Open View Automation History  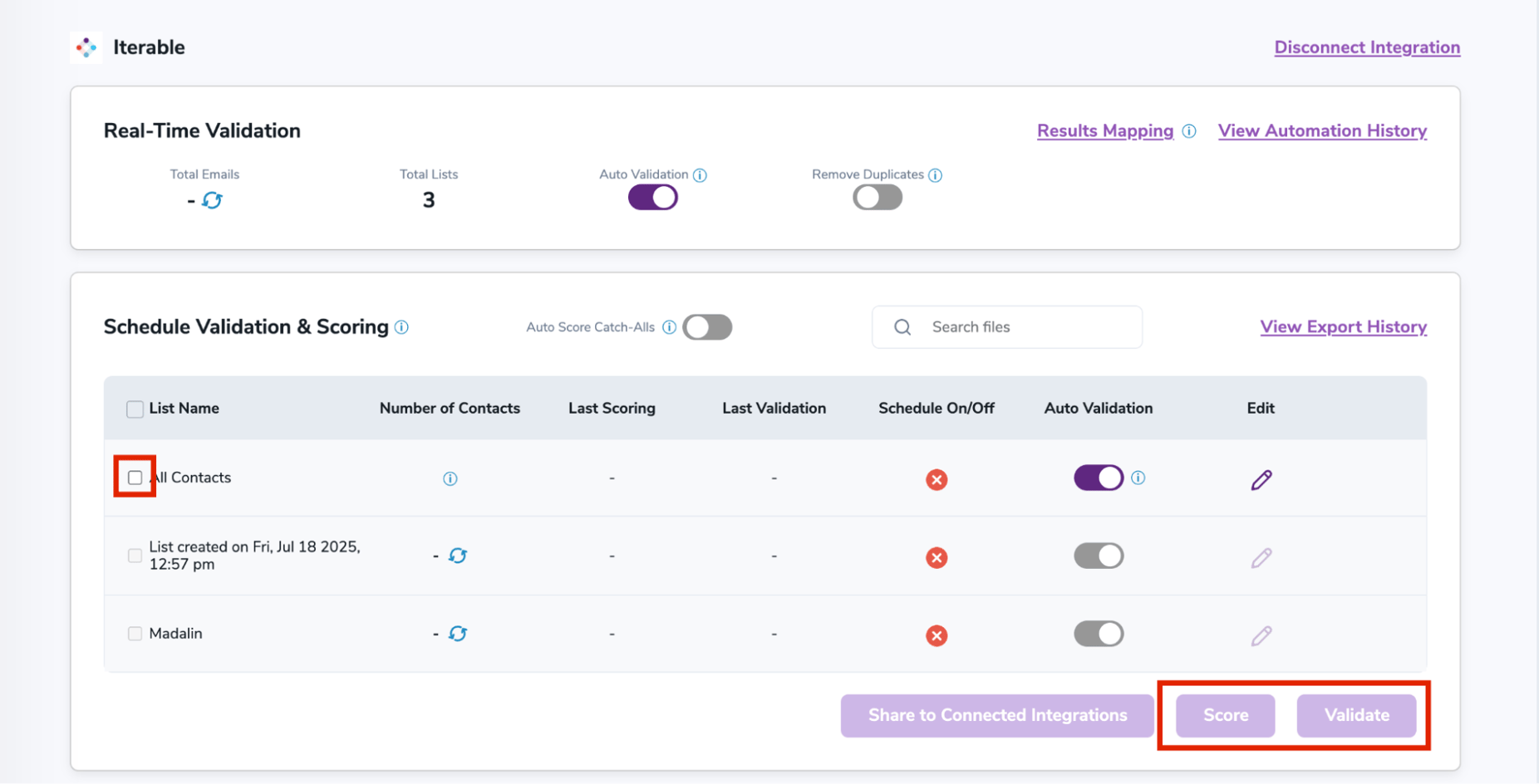coord(1322,131)
